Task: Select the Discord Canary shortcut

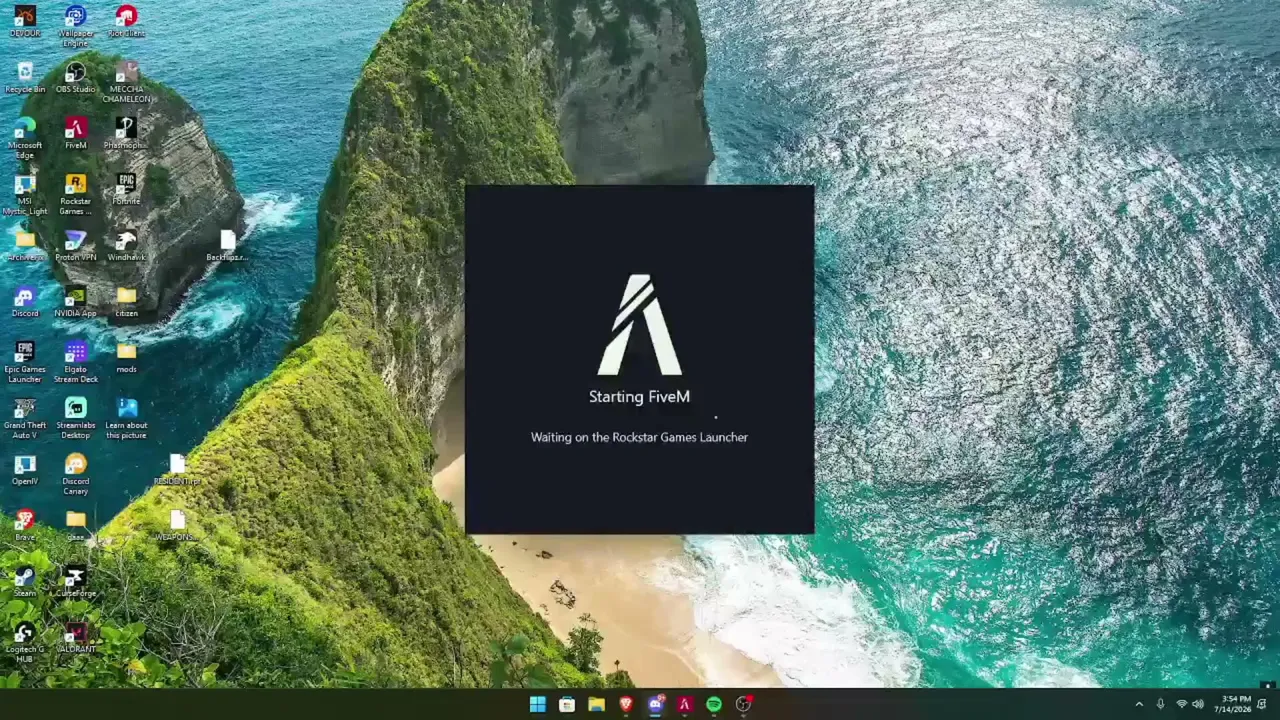Action: [x=75, y=474]
